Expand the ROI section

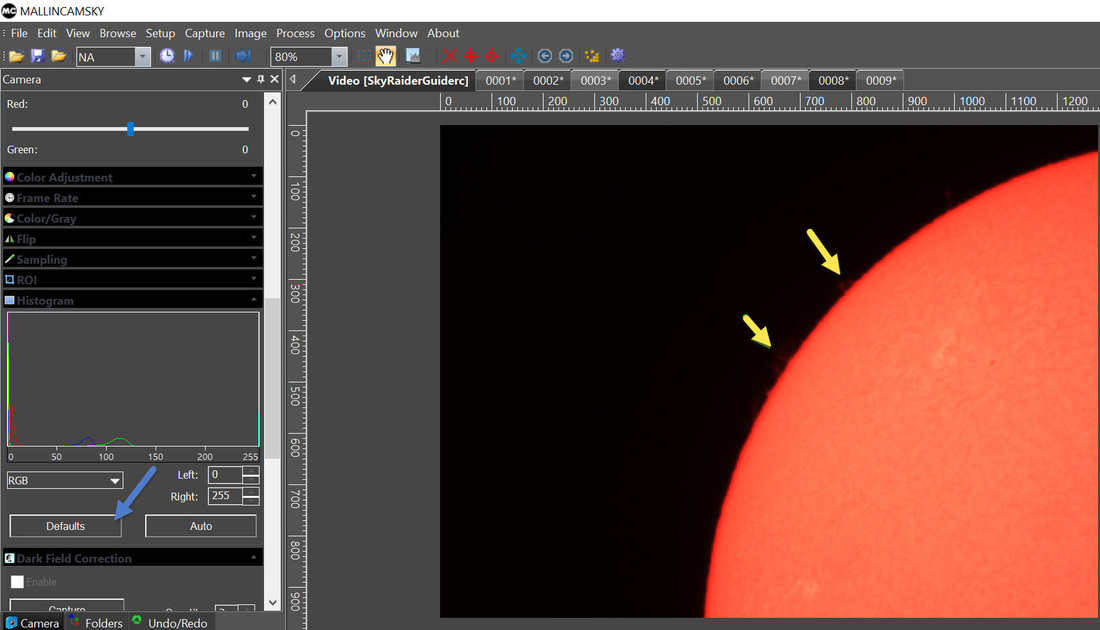133,279
